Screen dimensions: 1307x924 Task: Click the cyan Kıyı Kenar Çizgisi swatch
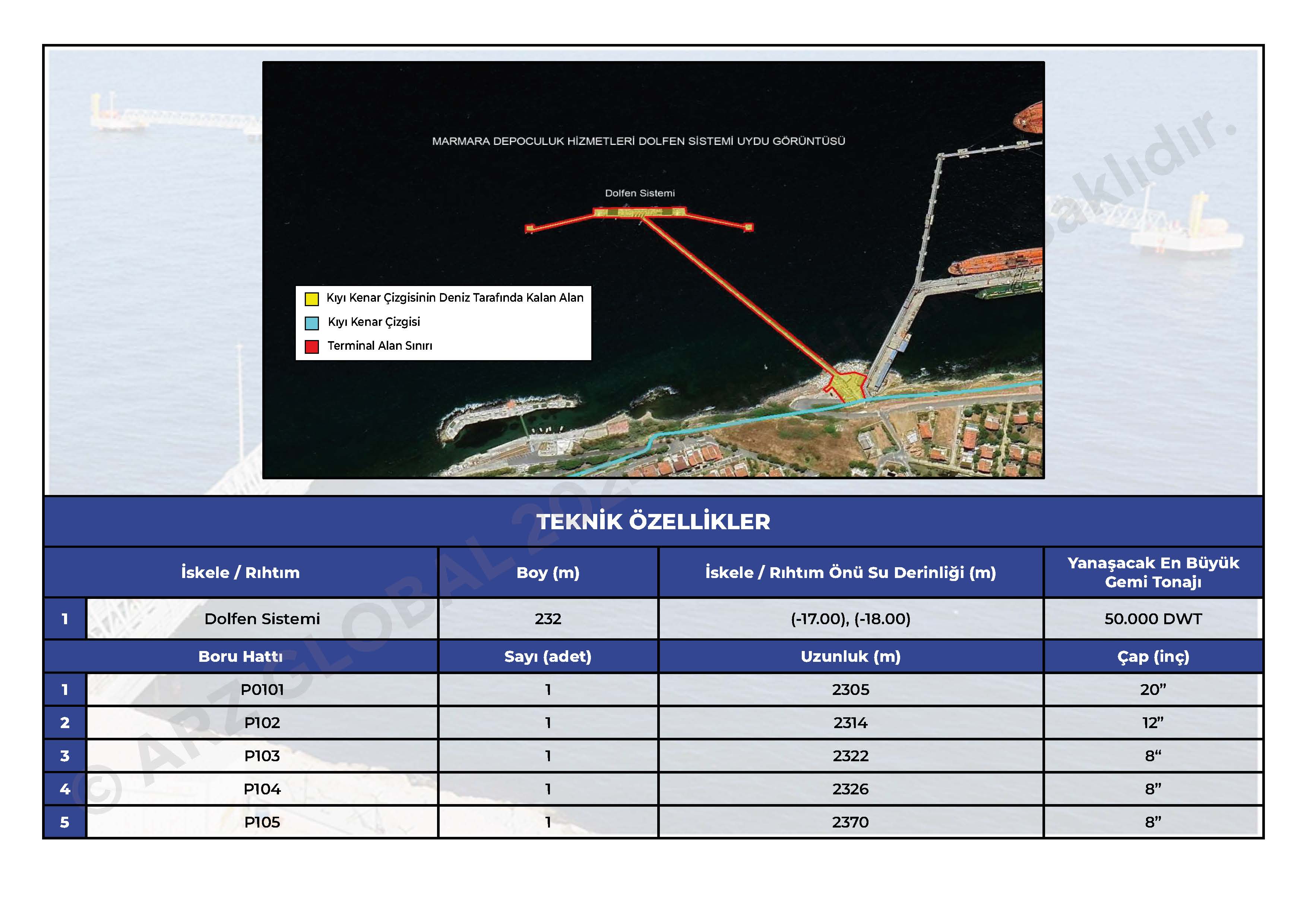click(311, 323)
